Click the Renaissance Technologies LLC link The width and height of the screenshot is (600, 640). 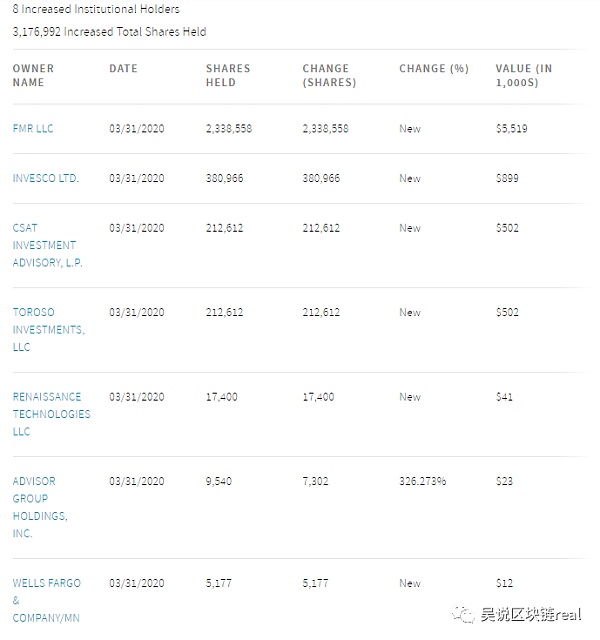[x=51, y=414]
